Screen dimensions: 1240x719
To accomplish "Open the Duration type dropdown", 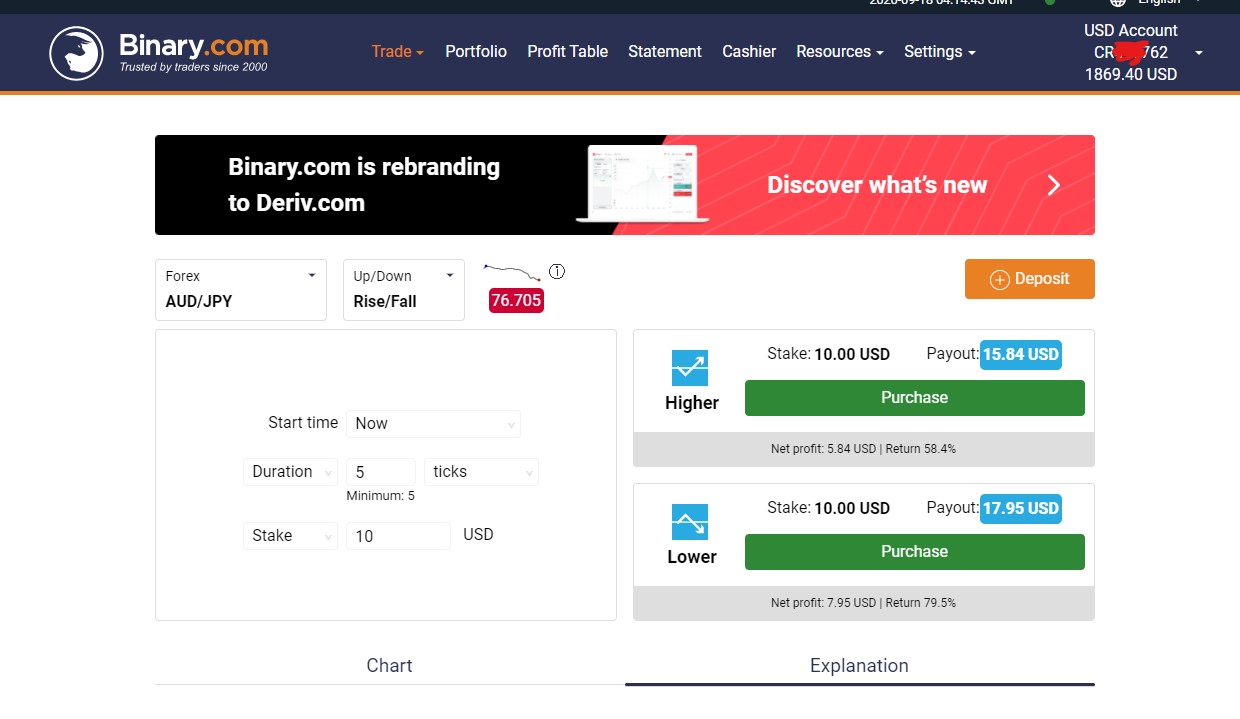I will pyautogui.click(x=291, y=471).
